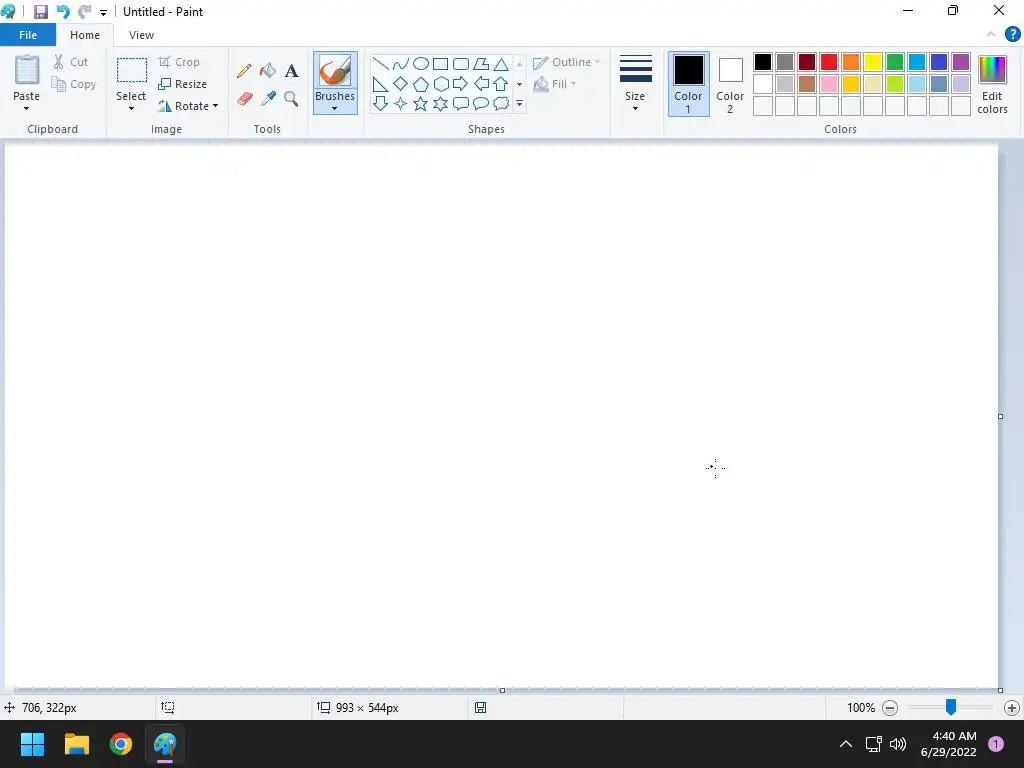Open File Explorer from the taskbar
This screenshot has height=768, width=1024.
point(76,744)
